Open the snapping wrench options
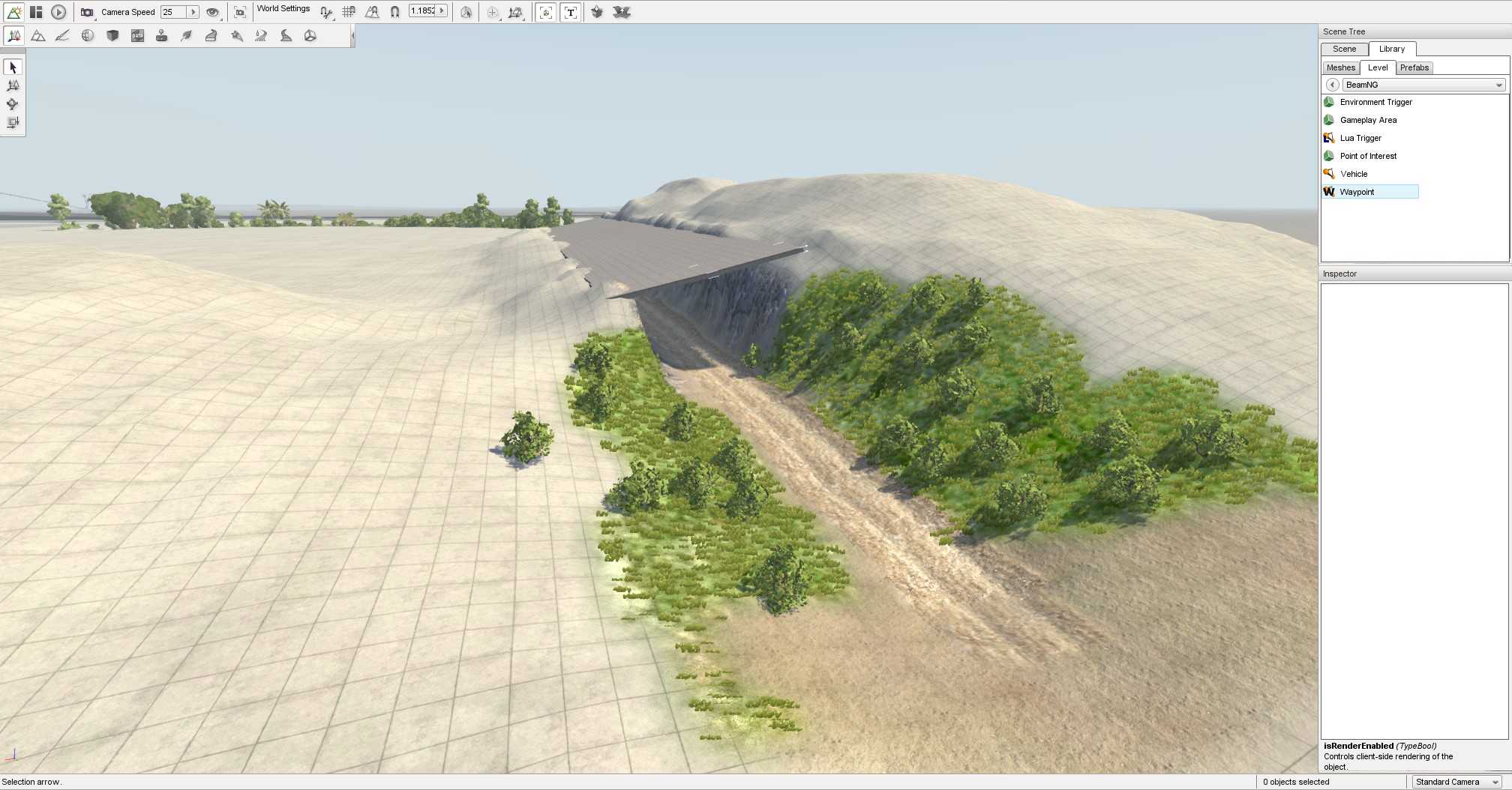 pyautogui.click(x=326, y=12)
